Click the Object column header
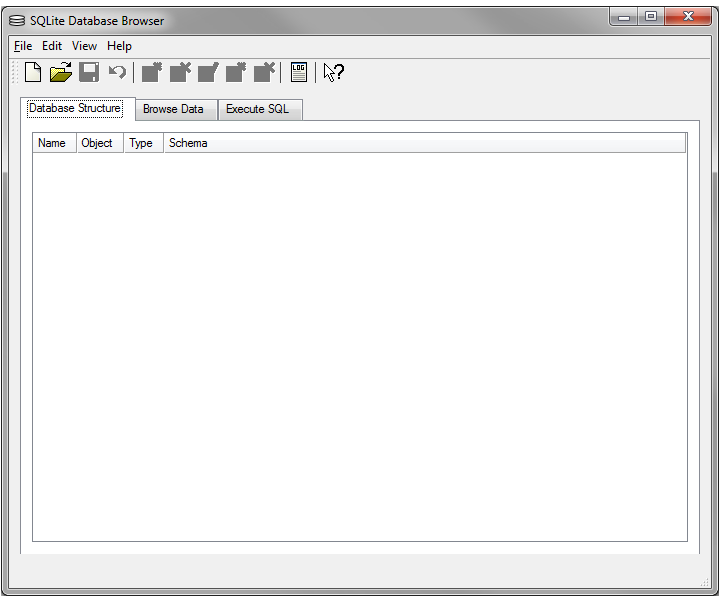 click(100, 143)
